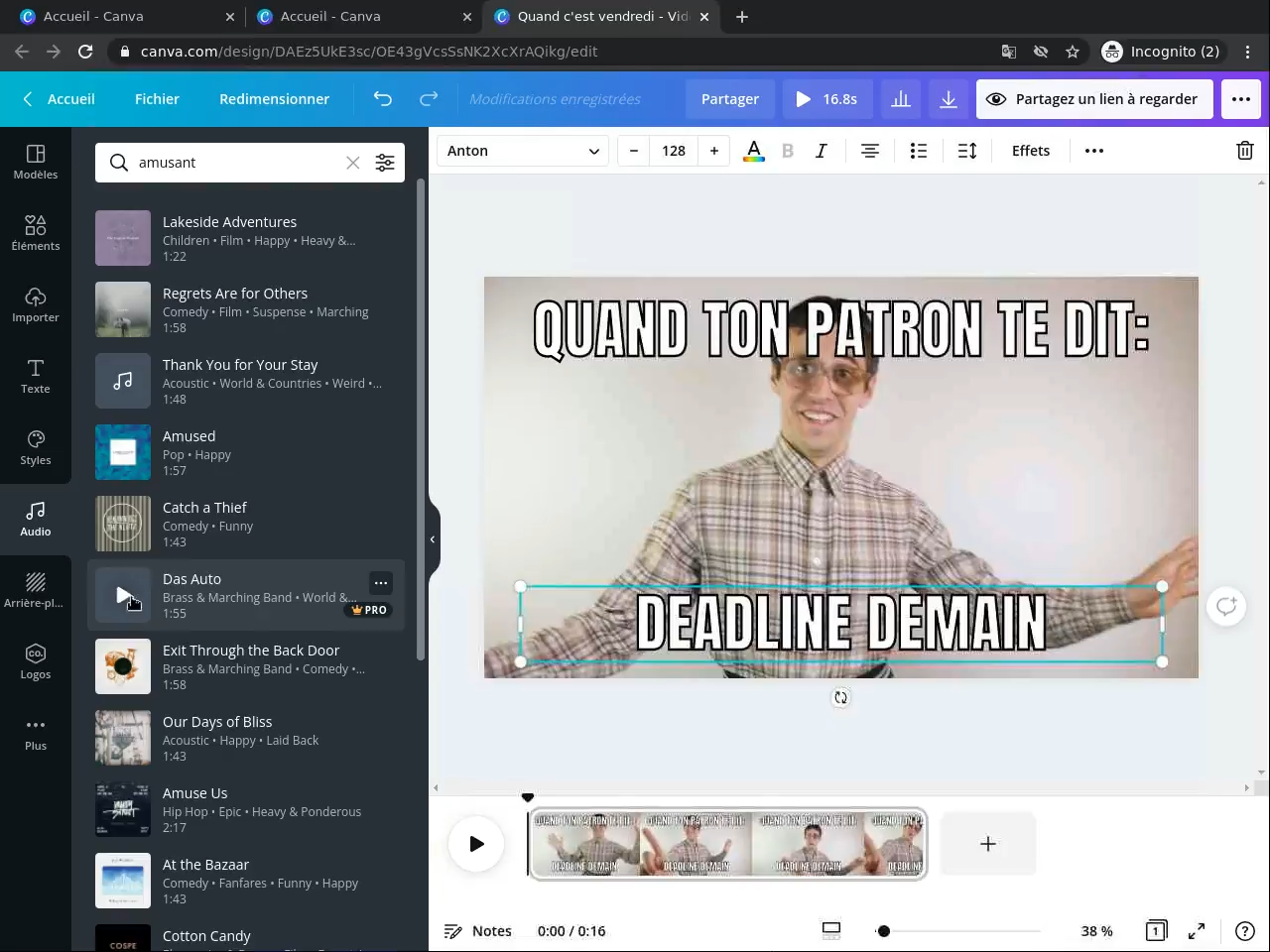Select the Amuse Us track

246,809
